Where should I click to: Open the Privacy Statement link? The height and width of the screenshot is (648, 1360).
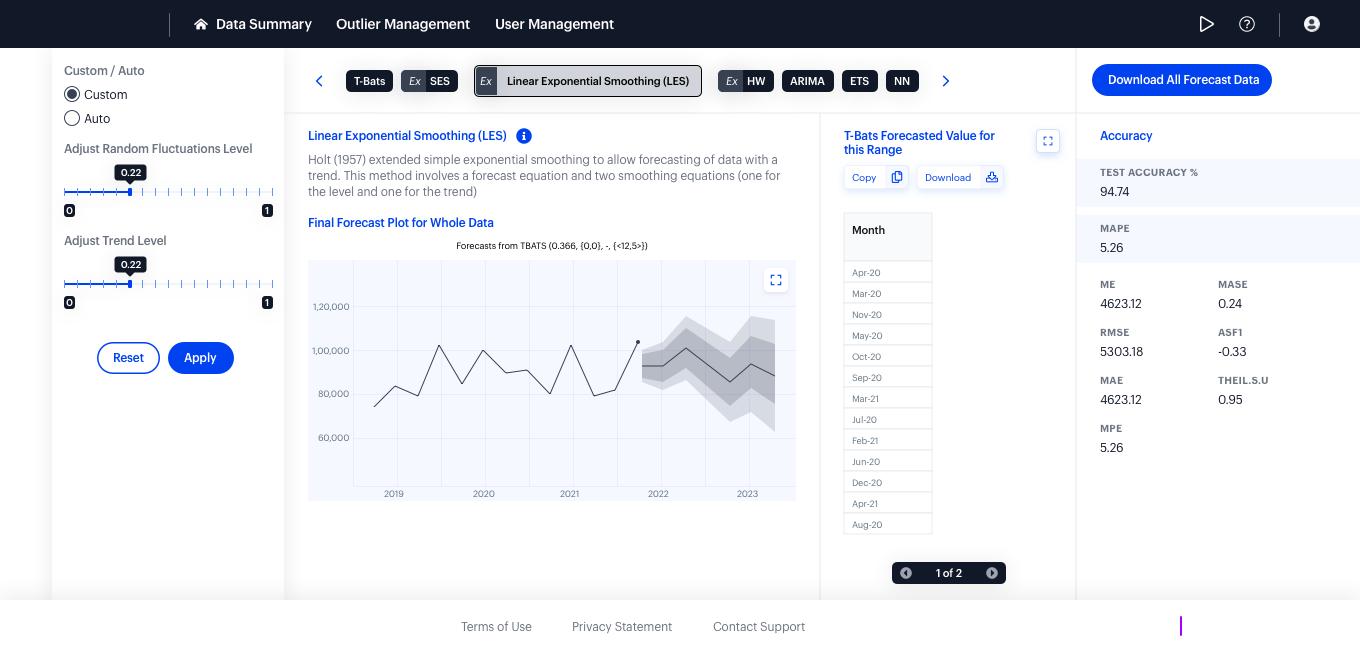[x=622, y=627]
